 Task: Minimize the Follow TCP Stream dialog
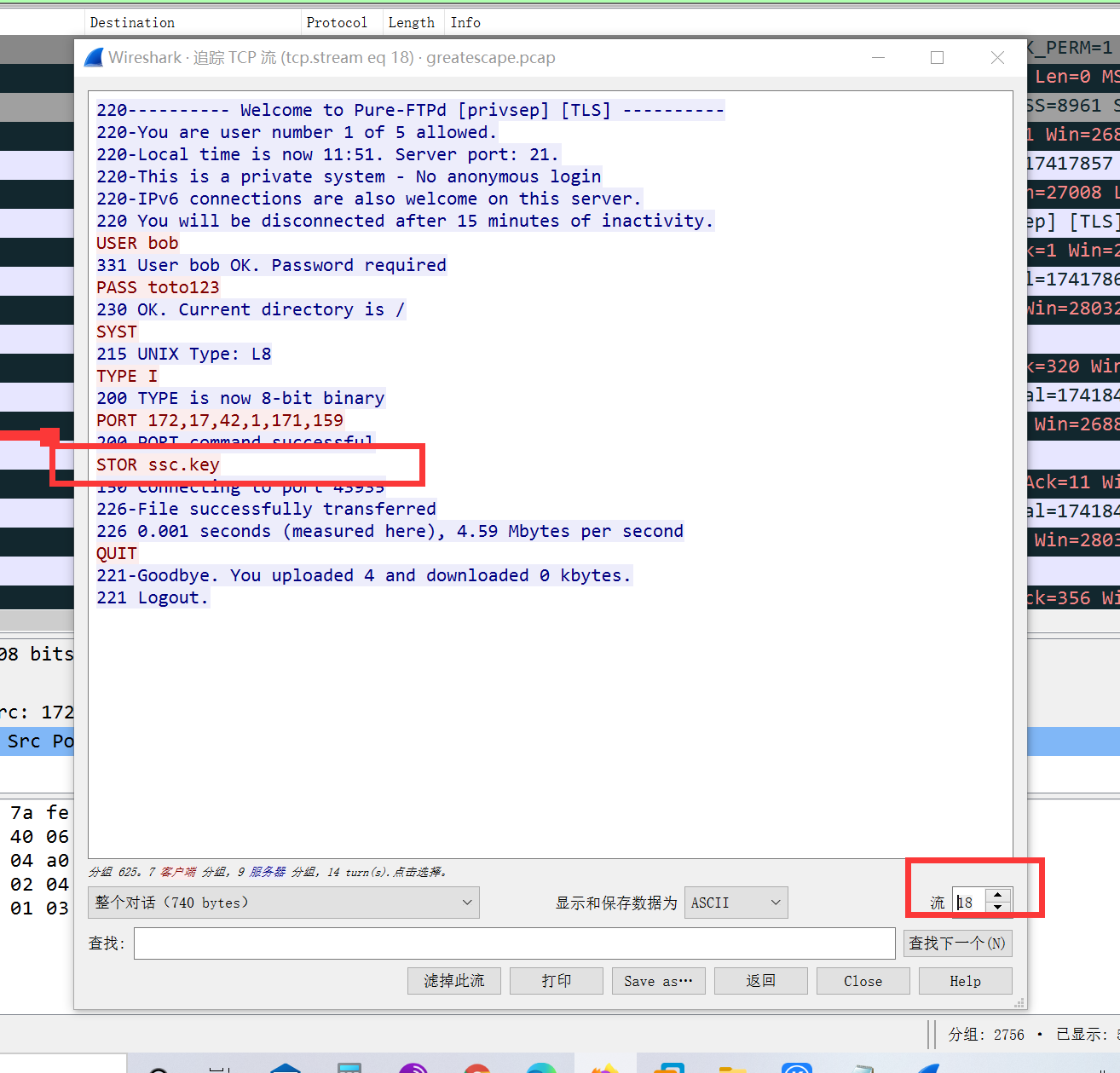879,57
